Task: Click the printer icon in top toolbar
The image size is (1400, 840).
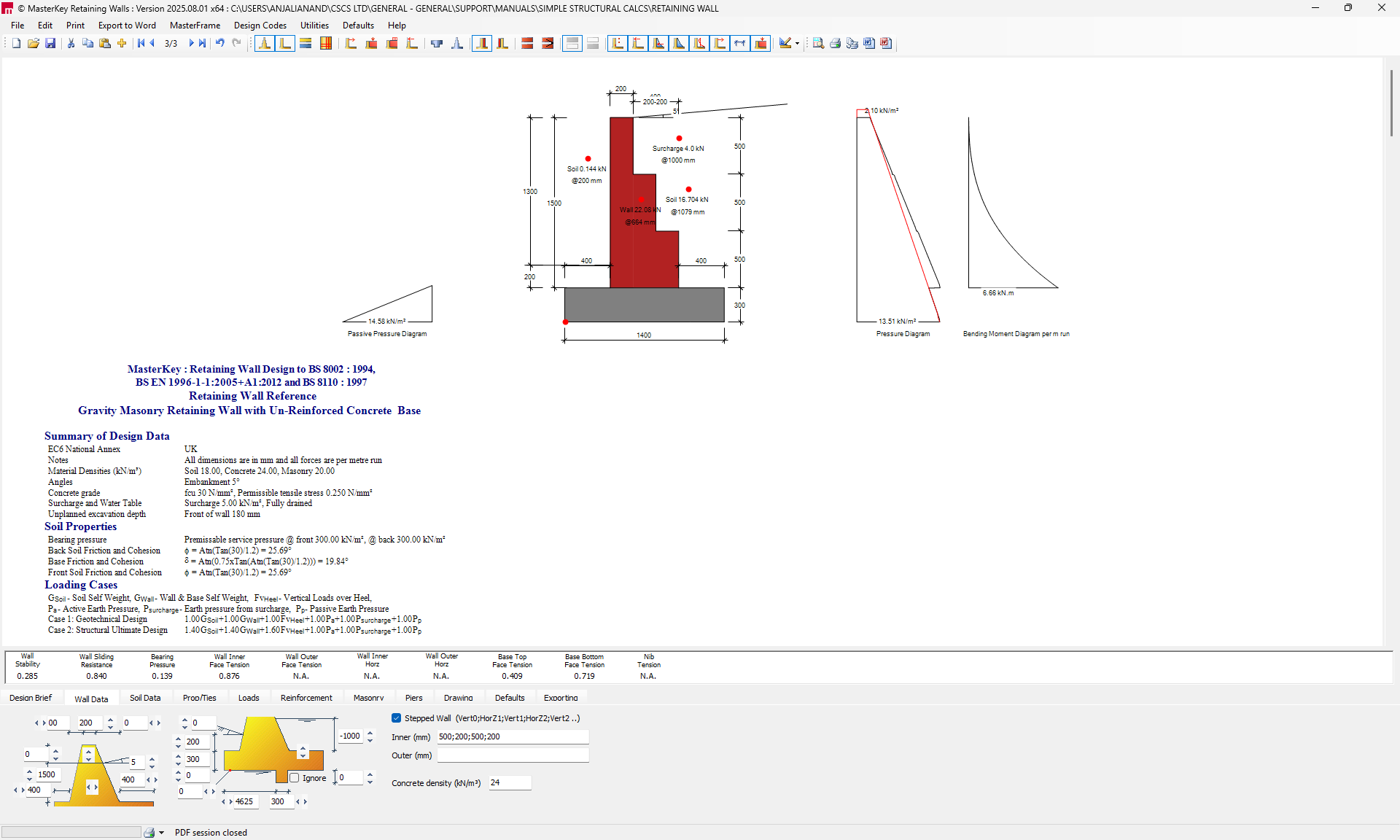Action: 836,44
